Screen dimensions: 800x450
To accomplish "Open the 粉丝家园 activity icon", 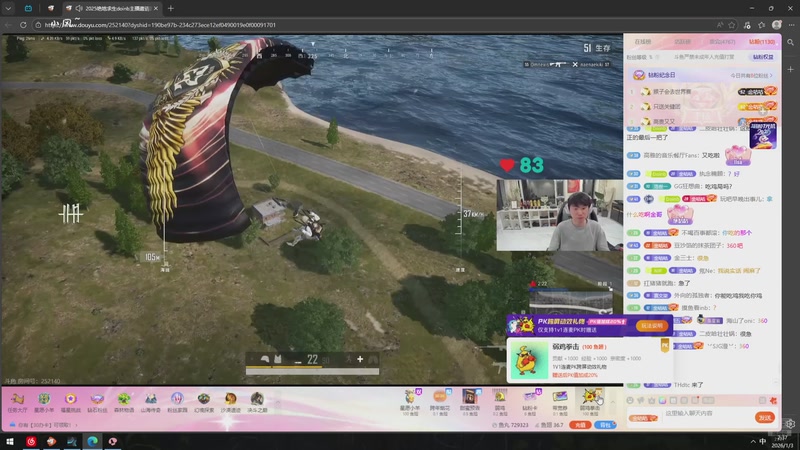I will click(177, 402).
